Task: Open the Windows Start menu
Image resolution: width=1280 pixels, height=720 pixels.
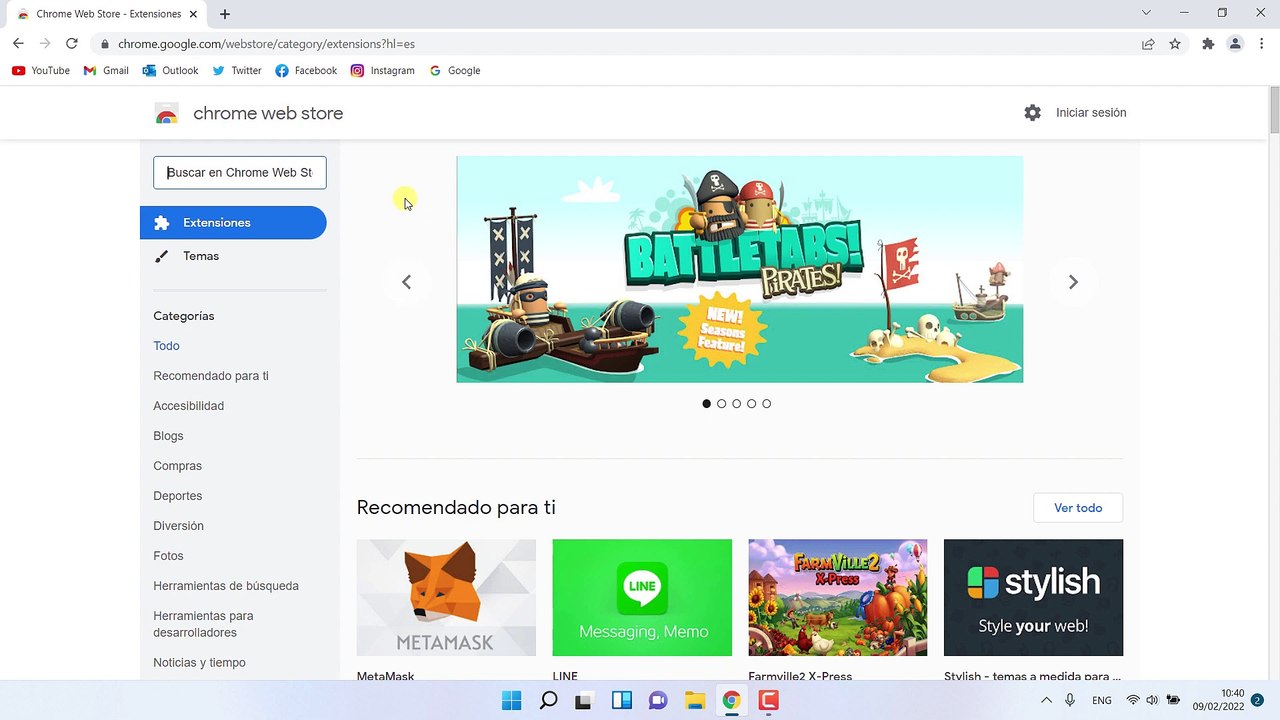Action: [511, 701]
